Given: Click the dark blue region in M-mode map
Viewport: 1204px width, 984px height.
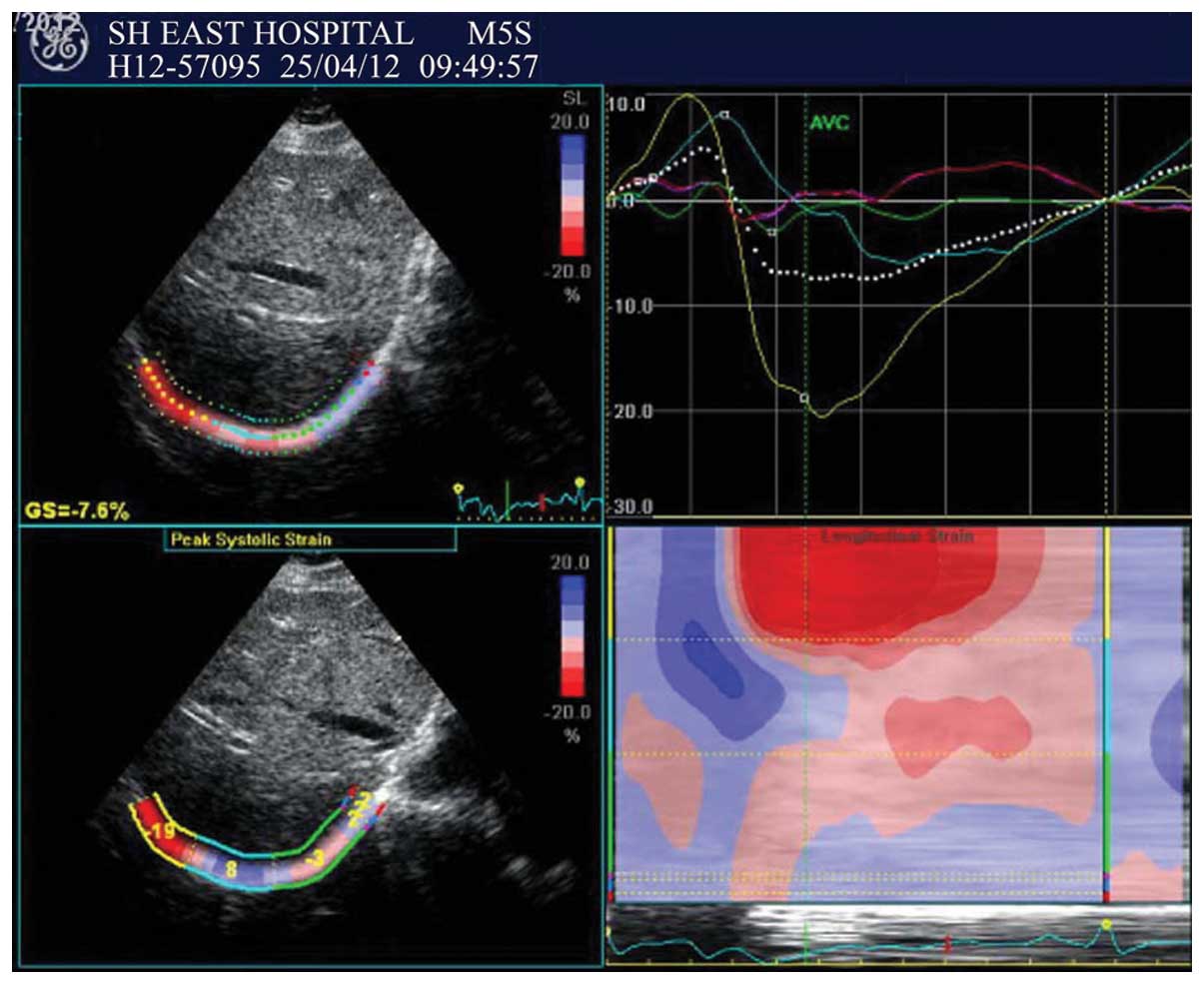Looking at the screenshot, I should [x=709, y=659].
